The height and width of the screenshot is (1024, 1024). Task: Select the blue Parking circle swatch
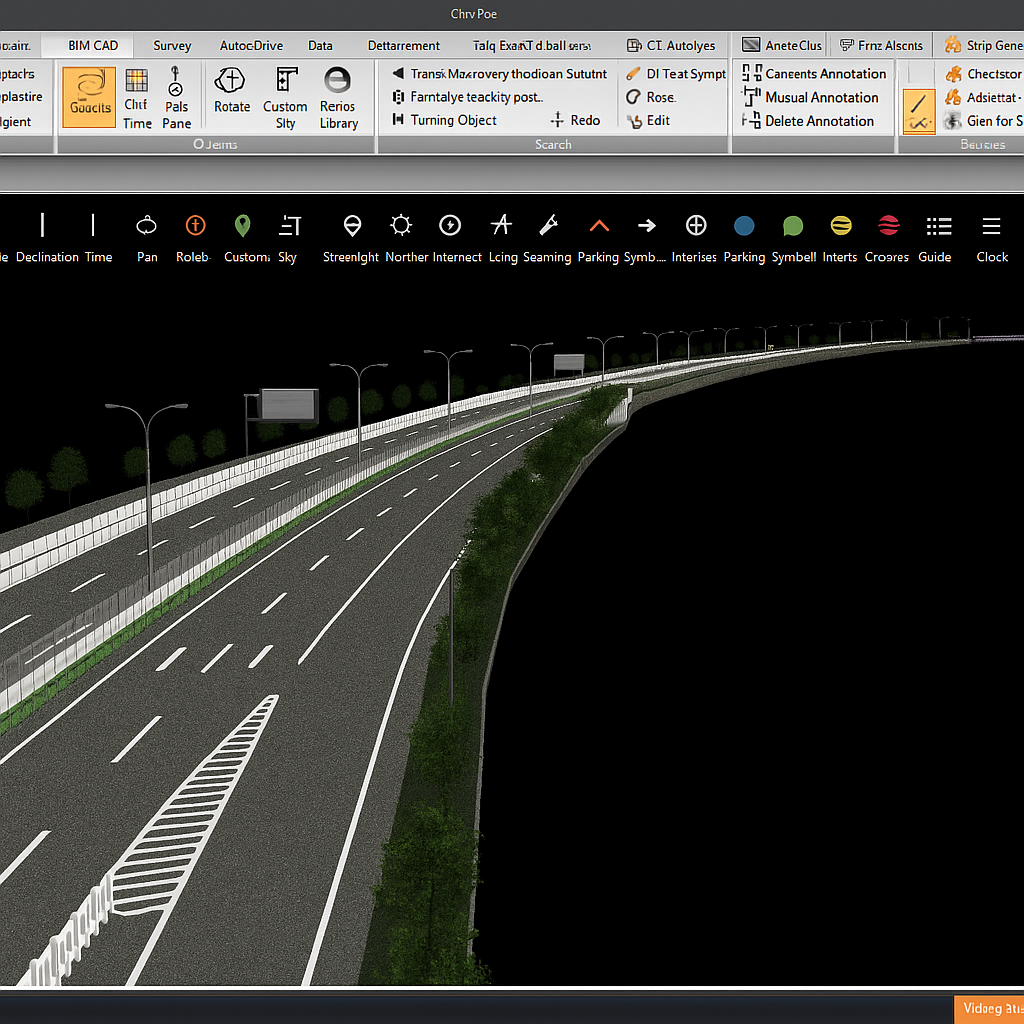[x=744, y=226]
